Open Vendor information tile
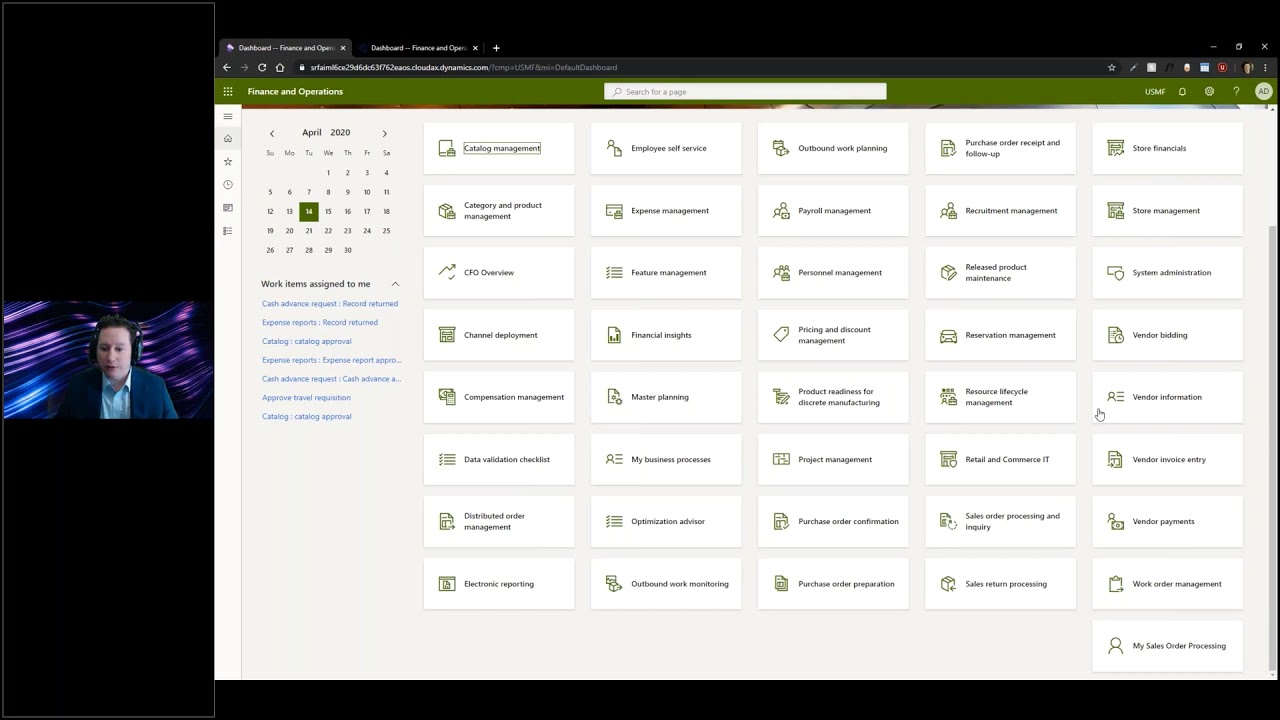The image size is (1280, 720). tap(1168, 397)
